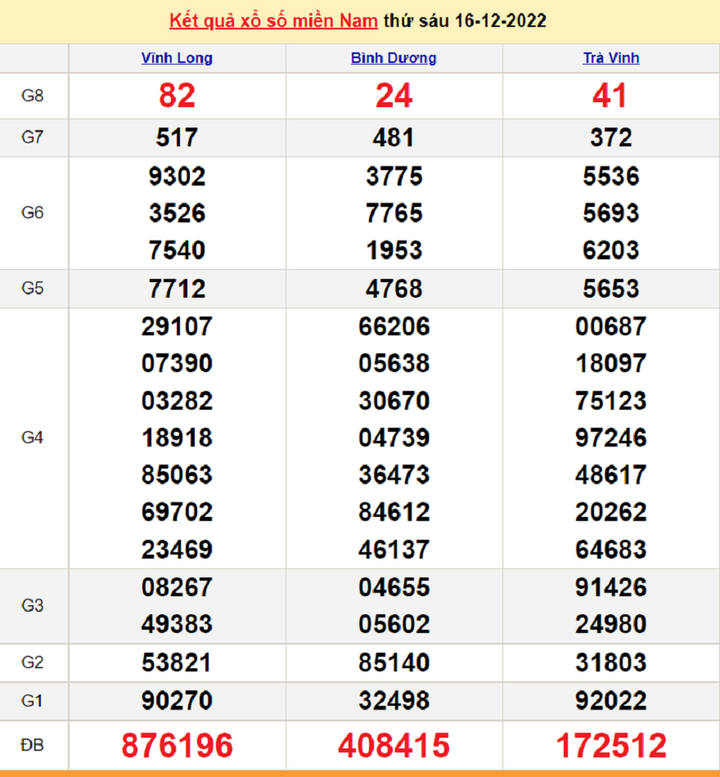Click the G7 result 481
Viewport: 720px width, 777px height.
click(394, 137)
